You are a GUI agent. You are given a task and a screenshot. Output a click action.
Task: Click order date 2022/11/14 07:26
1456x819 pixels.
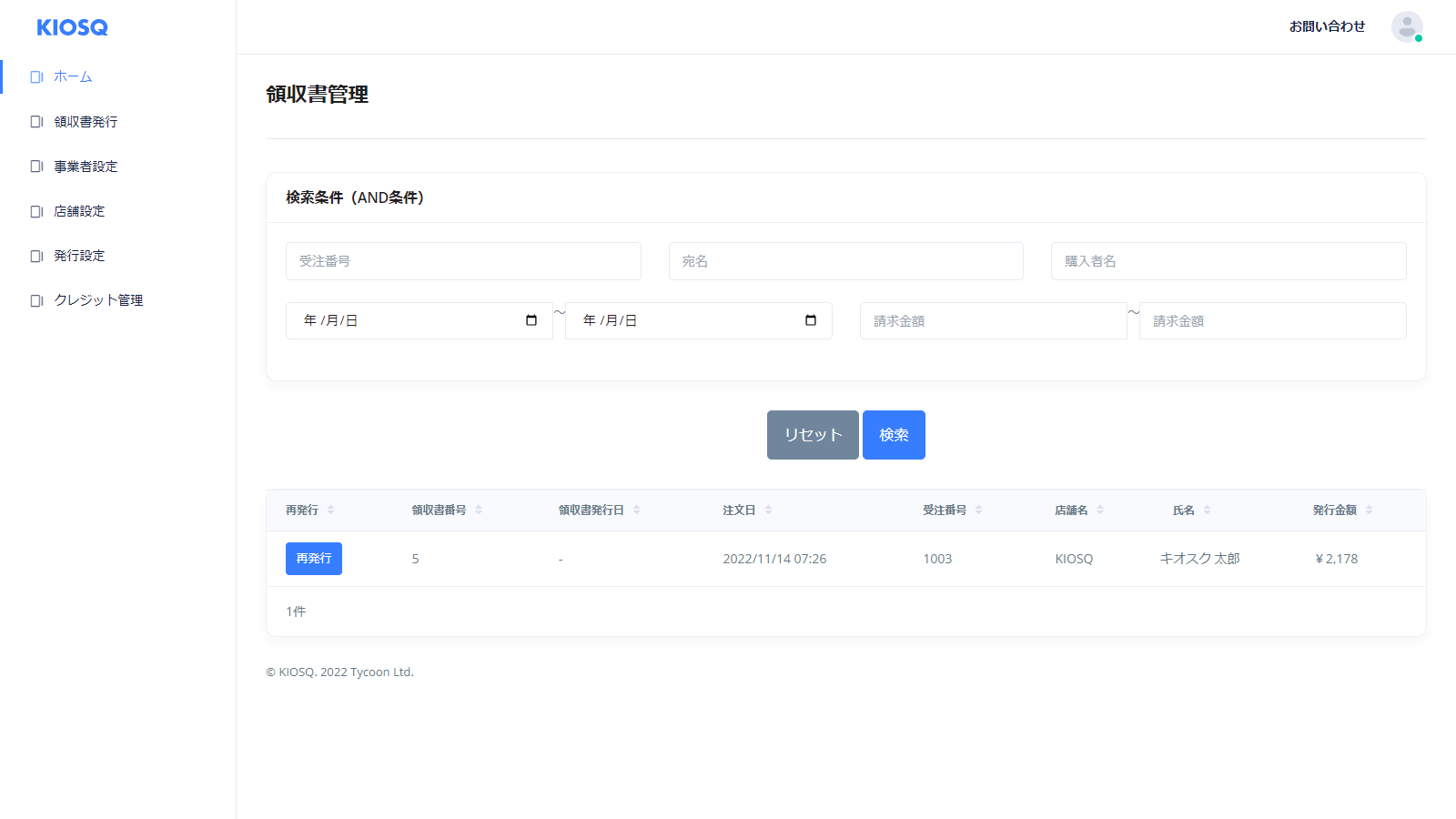pyautogui.click(x=774, y=559)
